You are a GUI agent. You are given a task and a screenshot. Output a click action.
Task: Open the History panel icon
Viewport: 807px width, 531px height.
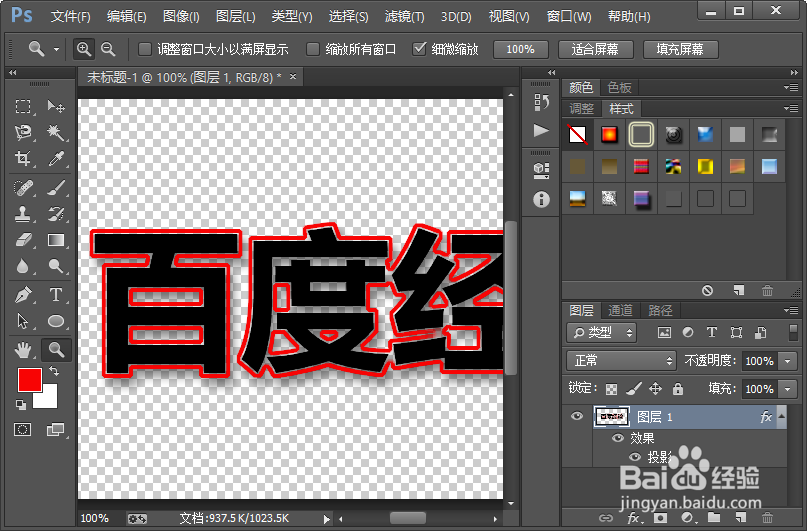tap(541, 102)
